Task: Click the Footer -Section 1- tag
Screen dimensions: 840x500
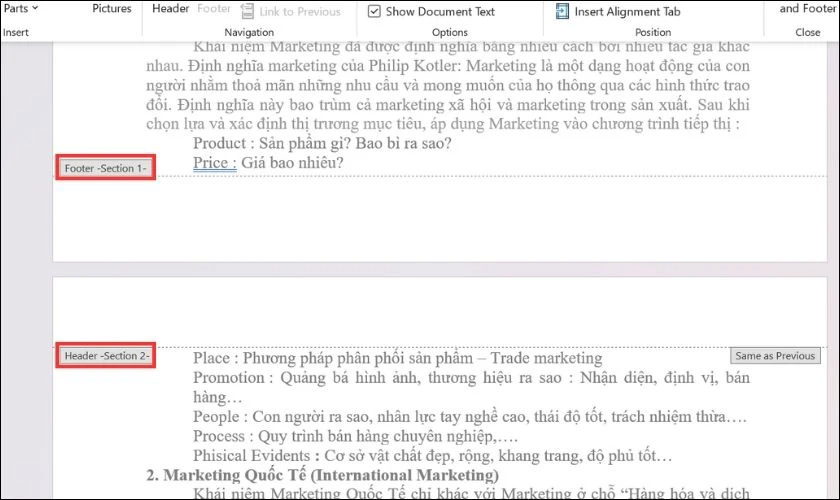Action: pos(106,168)
